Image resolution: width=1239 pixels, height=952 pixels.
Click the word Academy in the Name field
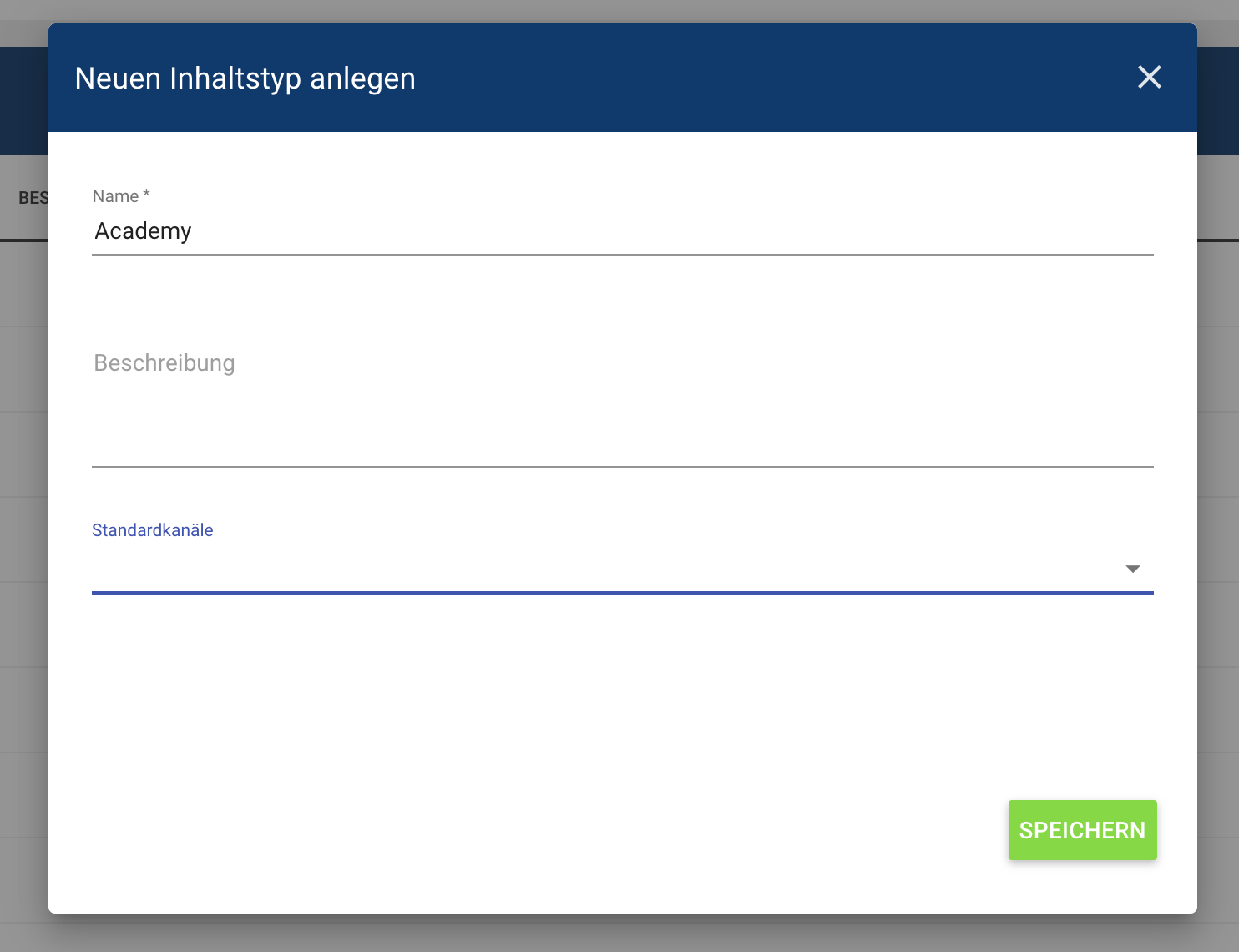(x=143, y=231)
